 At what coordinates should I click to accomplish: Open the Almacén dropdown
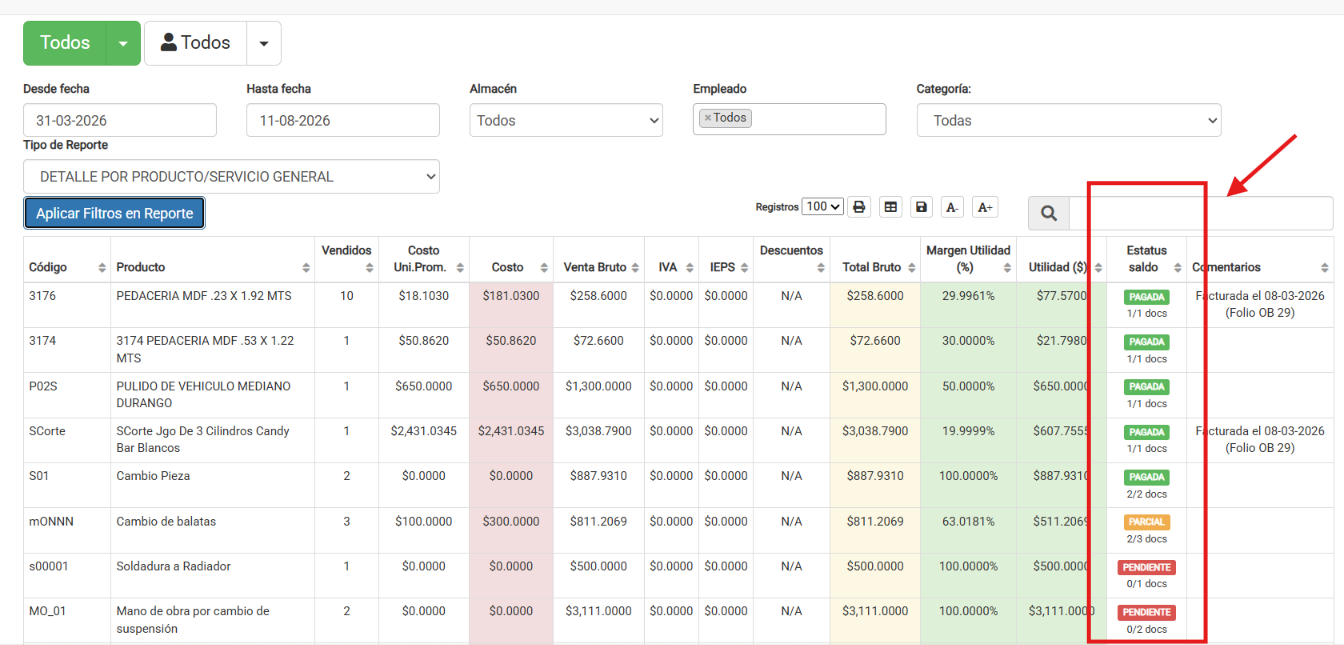[x=566, y=120]
